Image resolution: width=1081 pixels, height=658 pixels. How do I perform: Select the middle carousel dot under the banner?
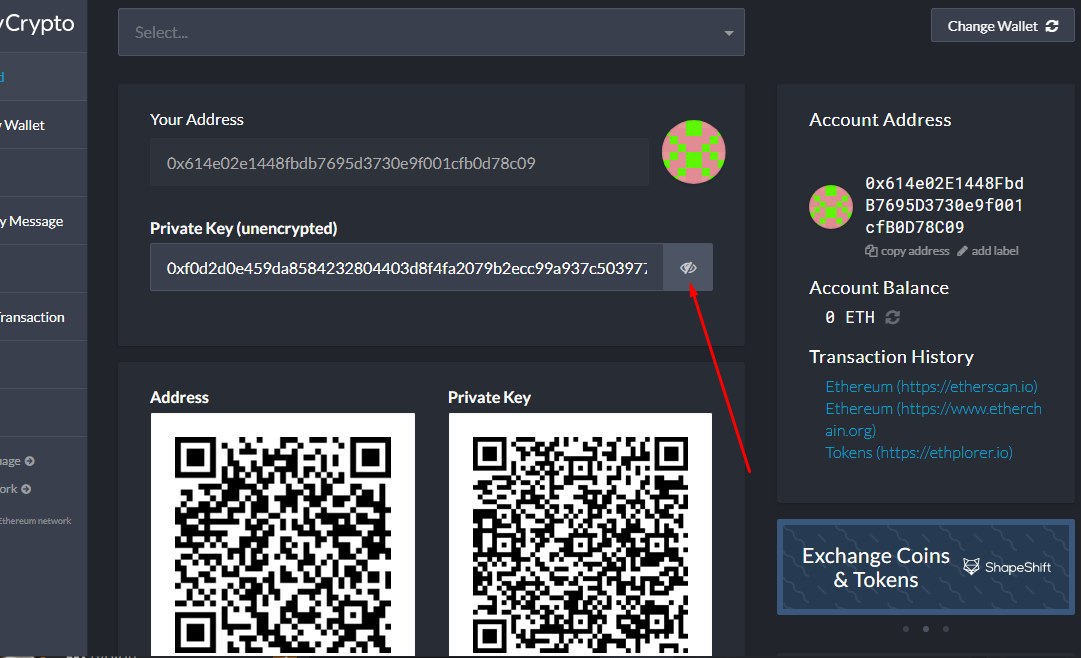click(x=926, y=629)
